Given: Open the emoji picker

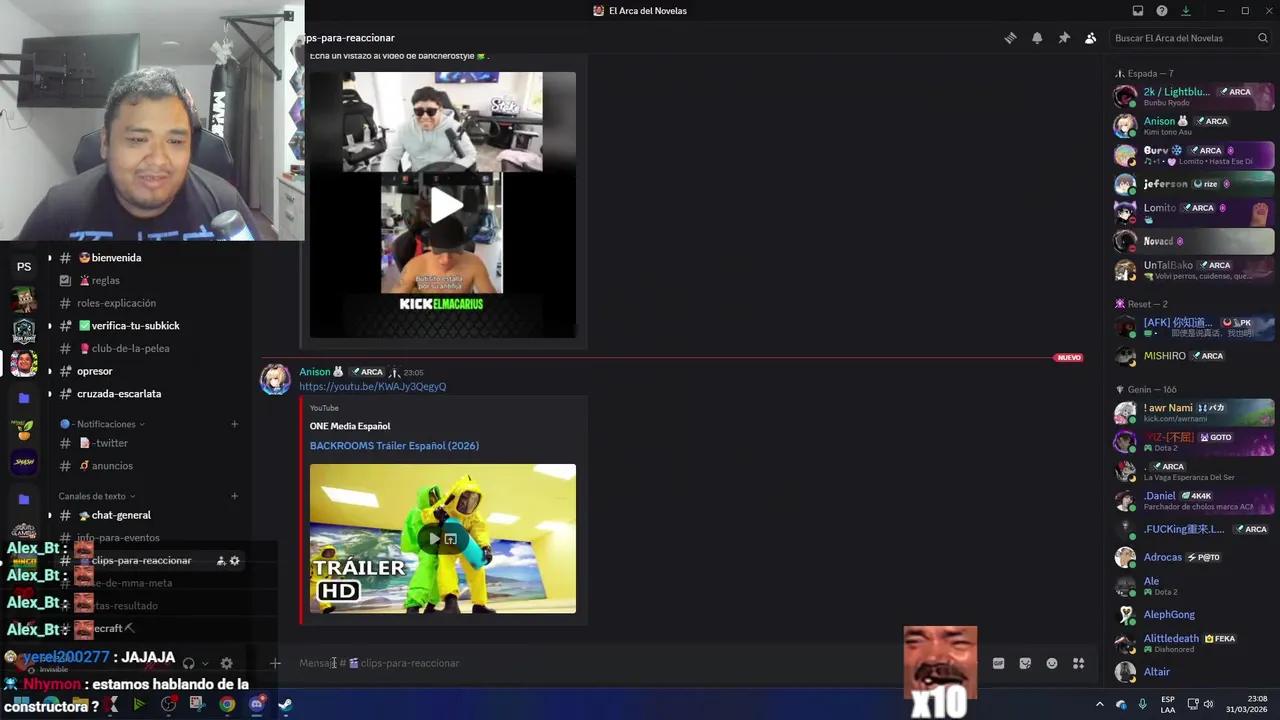Looking at the screenshot, I should 1052,663.
